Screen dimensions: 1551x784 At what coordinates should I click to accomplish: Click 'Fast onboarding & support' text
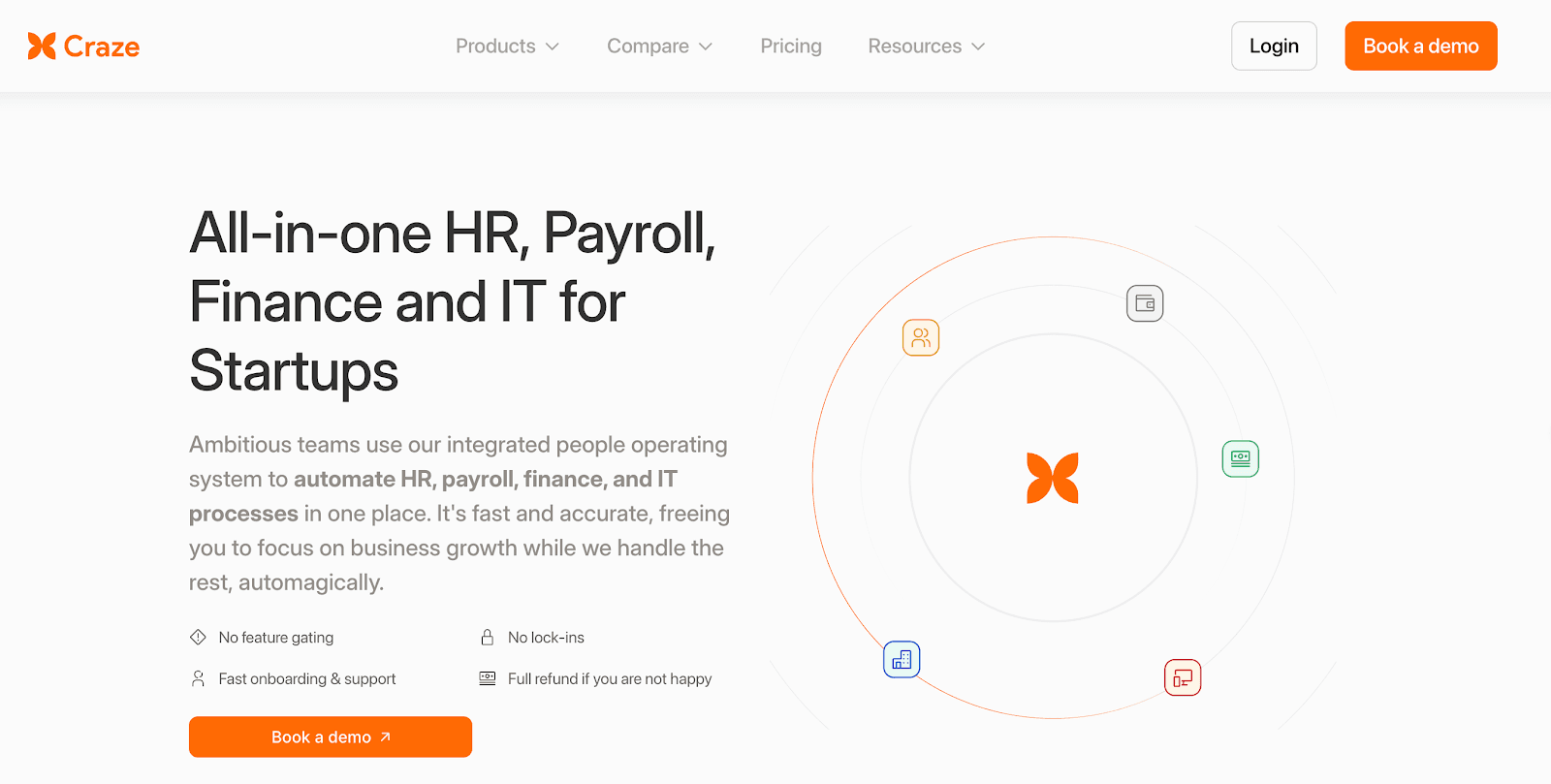tap(307, 678)
